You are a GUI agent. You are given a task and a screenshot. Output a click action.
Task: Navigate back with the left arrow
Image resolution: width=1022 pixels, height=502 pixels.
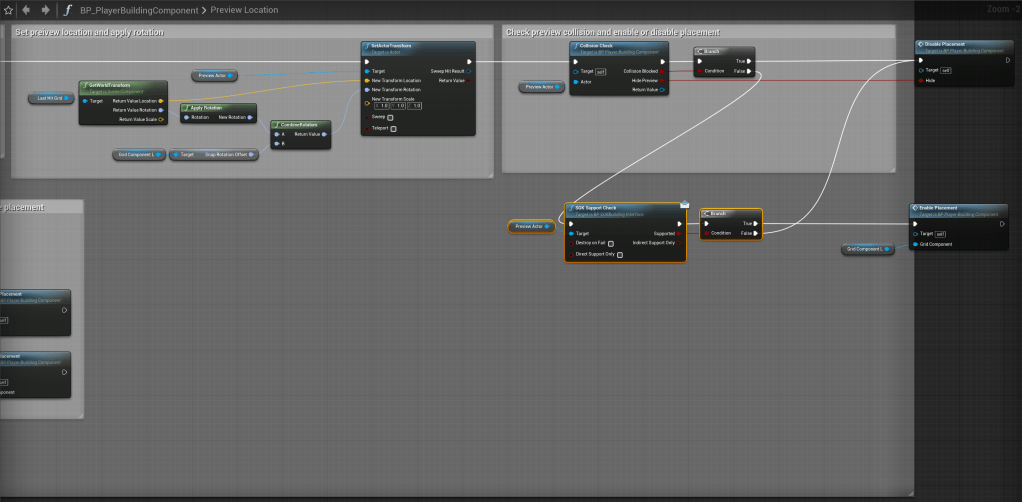26,10
